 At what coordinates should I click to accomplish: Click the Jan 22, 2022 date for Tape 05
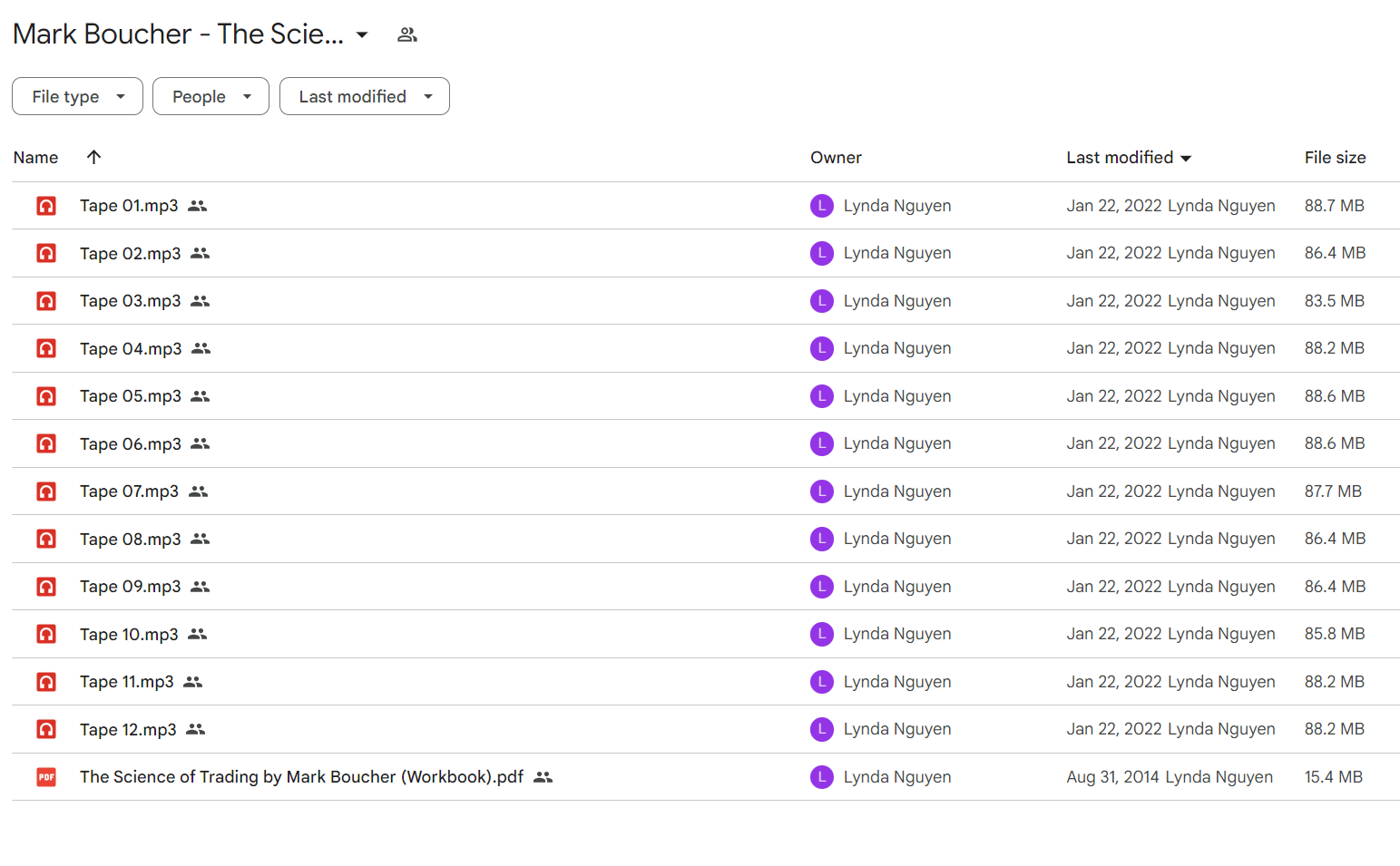tap(1114, 396)
